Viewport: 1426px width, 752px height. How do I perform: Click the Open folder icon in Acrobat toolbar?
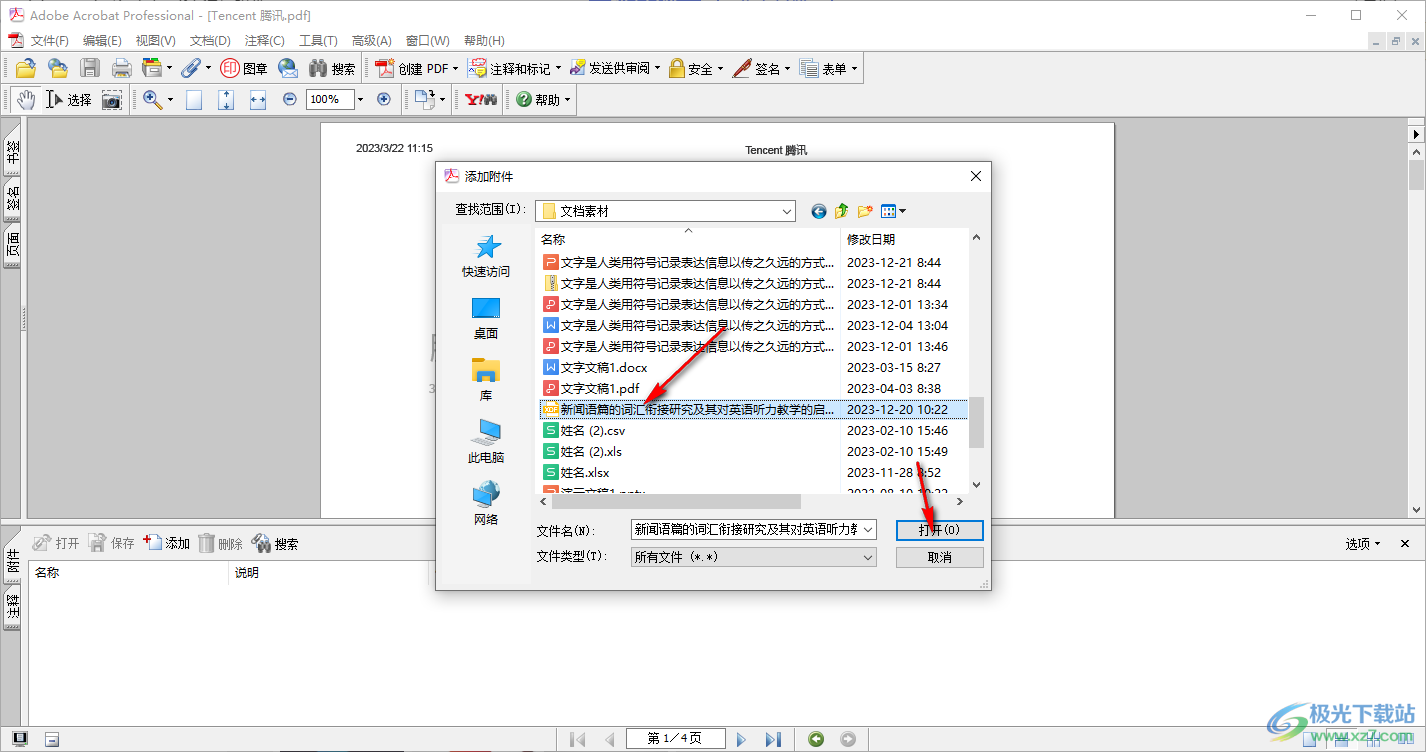pyautogui.click(x=26, y=68)
